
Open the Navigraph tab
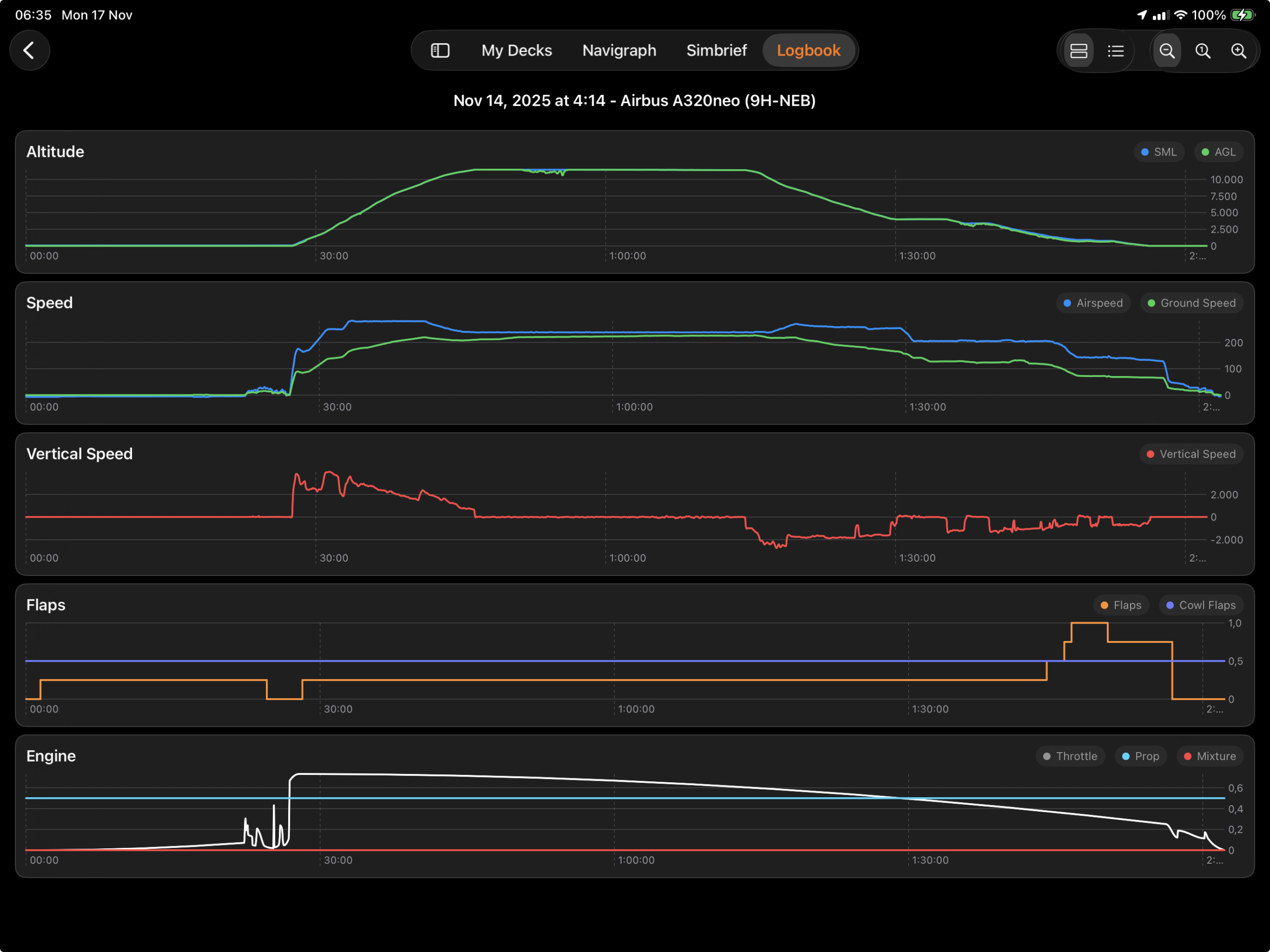[619, 51]
